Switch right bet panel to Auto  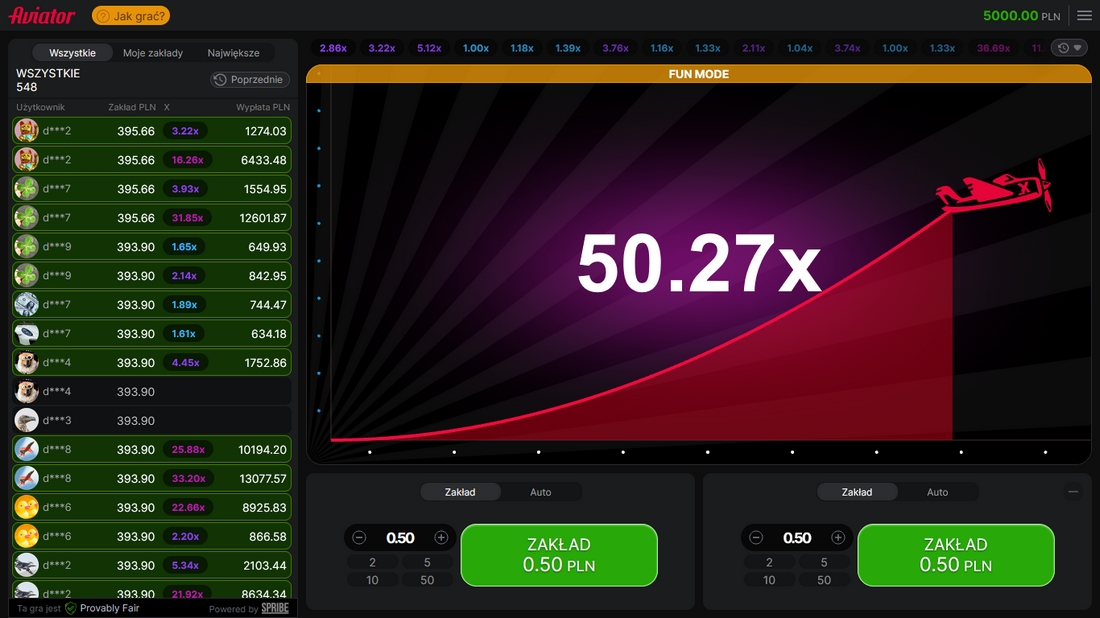pyautogui.click(x=937, y=492)
